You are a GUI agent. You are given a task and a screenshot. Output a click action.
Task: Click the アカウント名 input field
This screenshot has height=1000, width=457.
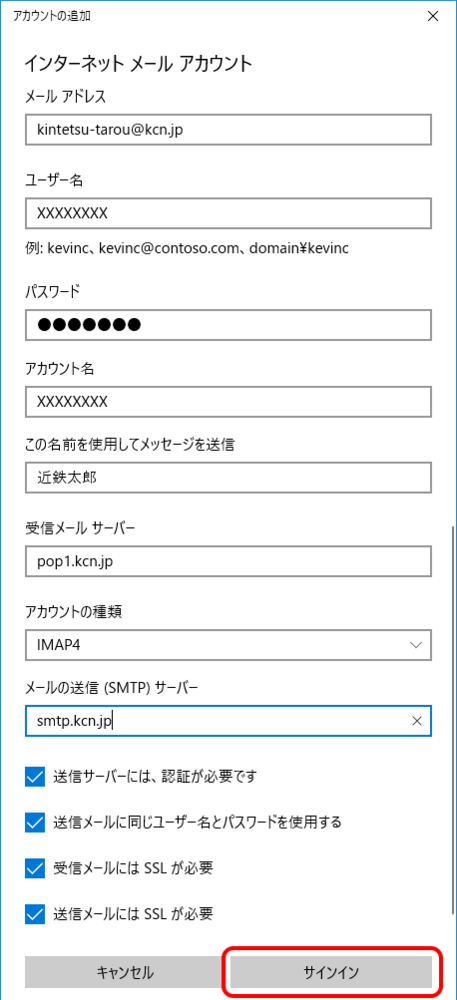pyautogui.click(x=228, y=402)
